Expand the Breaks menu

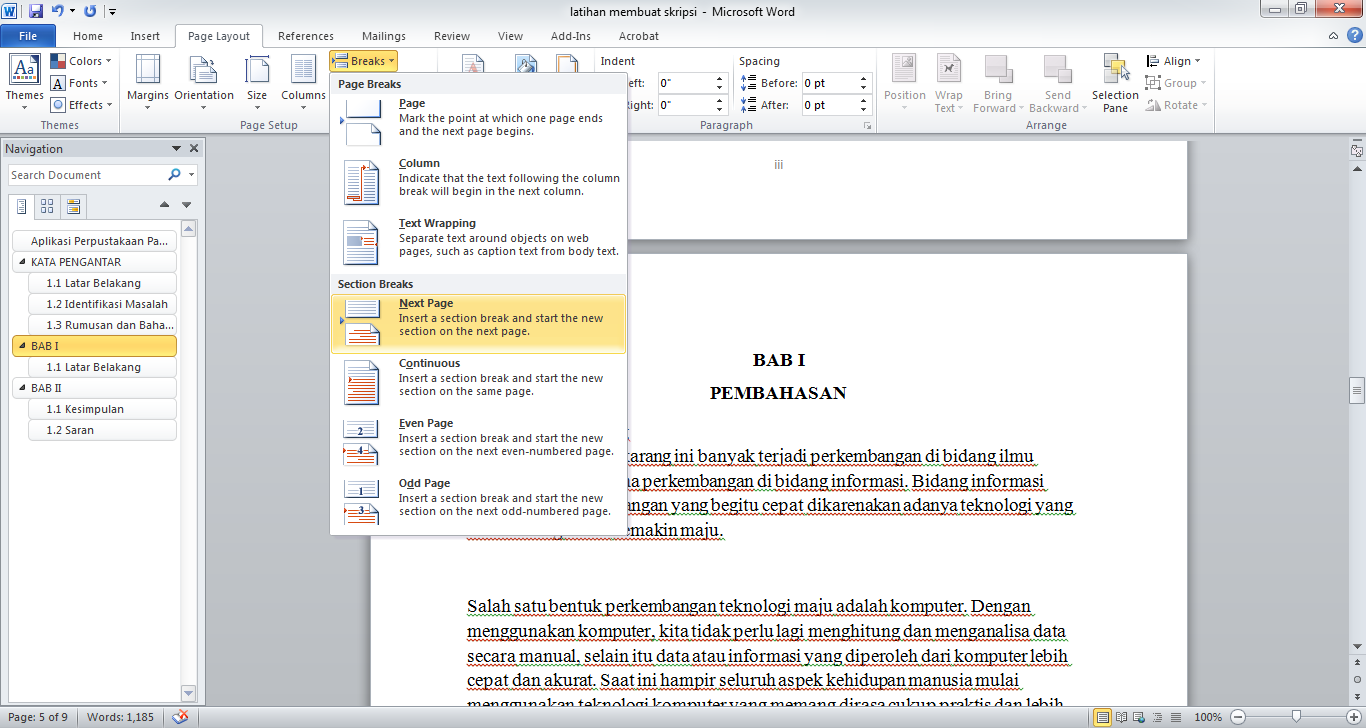[x=362, y=60]
